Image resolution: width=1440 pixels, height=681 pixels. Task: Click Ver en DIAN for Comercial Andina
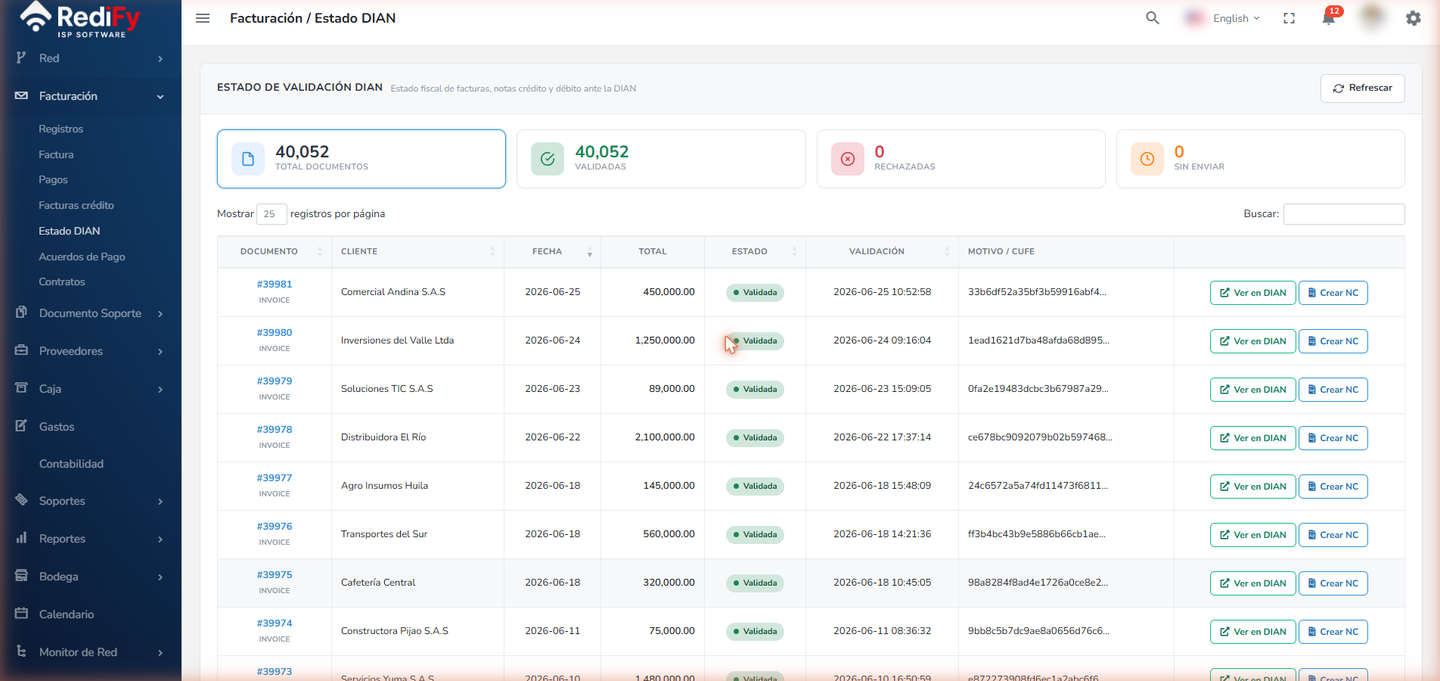coord(1252,293)
